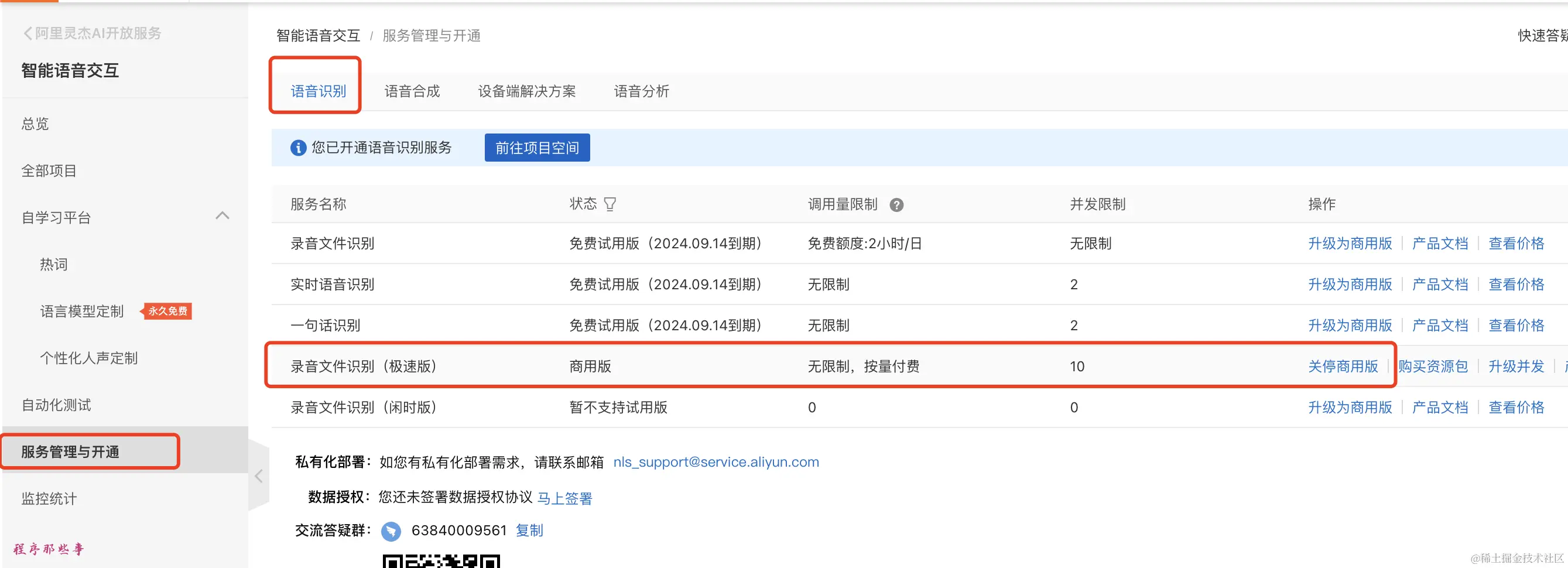Select 热词 under 自学习平台
This screenshot has width=1568, height=568.
[x=53, y=264]
